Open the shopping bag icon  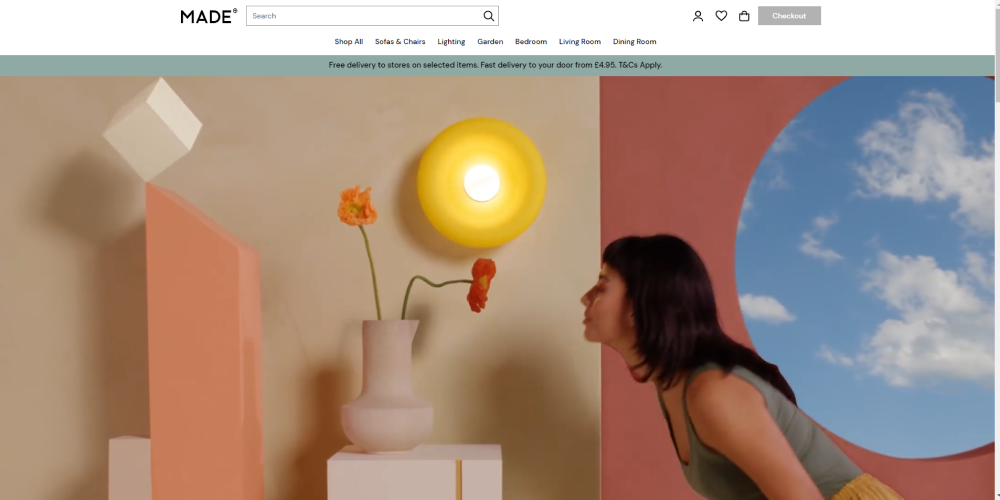pyautogui.click(x=744, y=16)
